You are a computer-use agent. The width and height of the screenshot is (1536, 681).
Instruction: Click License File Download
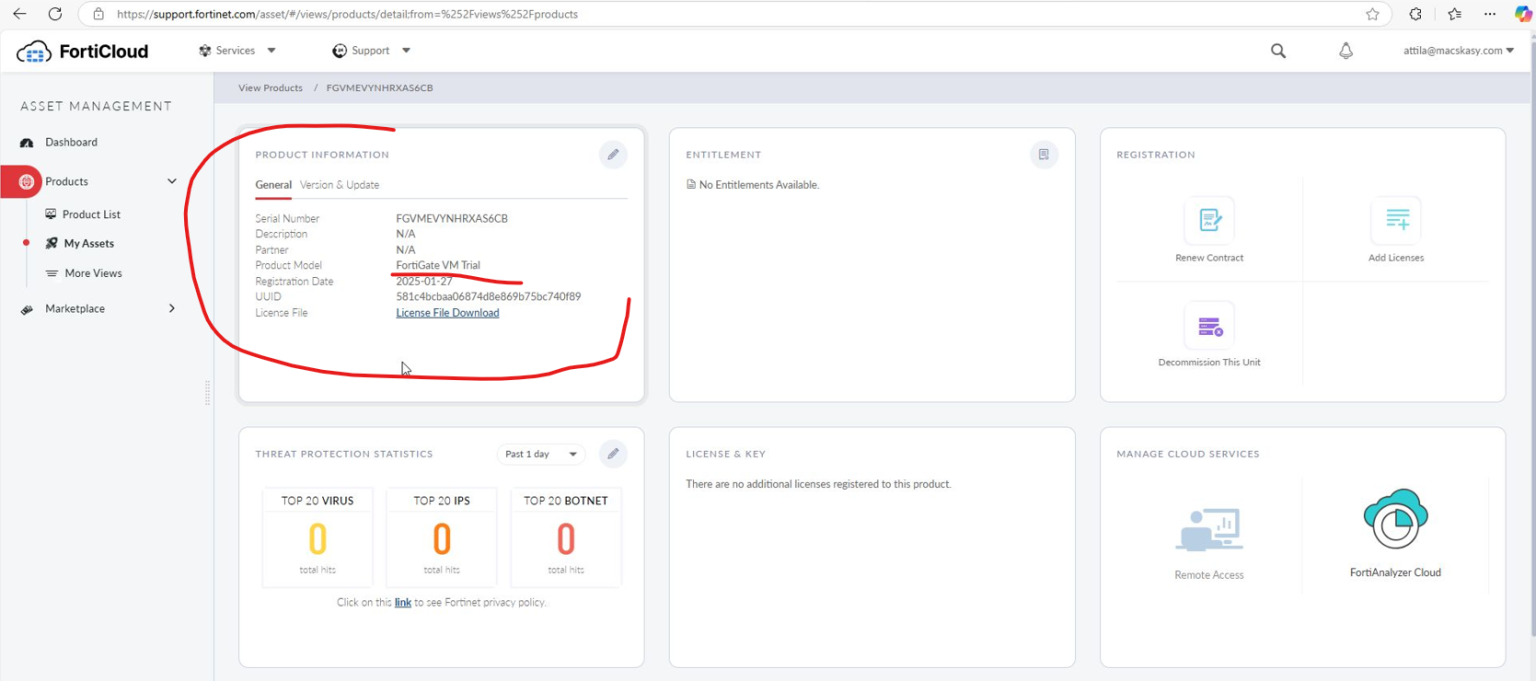click(x=447, y=312)
